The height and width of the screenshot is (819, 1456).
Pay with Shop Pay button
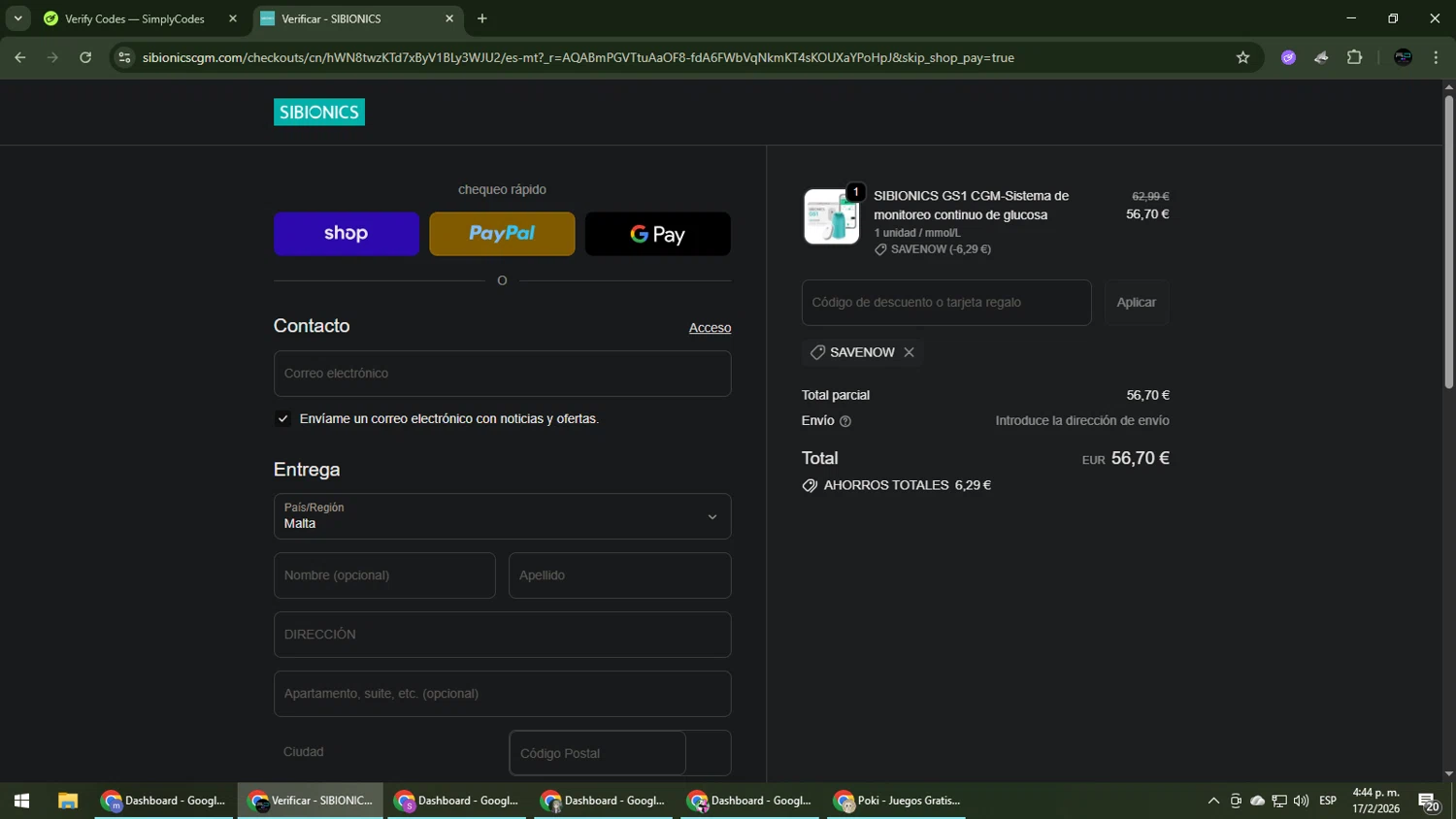point(347,234)
